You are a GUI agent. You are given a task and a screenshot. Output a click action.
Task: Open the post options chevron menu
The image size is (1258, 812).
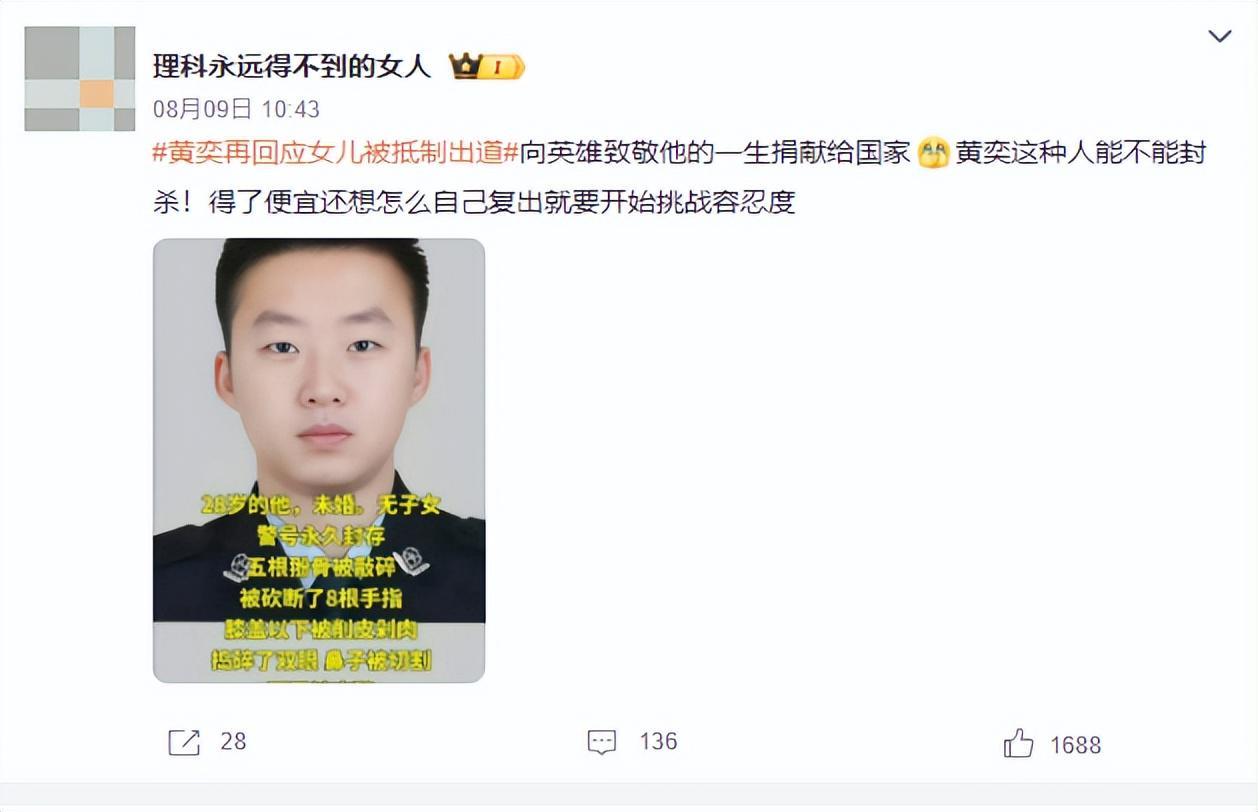pyautogui.click(x=1219, y=37)
